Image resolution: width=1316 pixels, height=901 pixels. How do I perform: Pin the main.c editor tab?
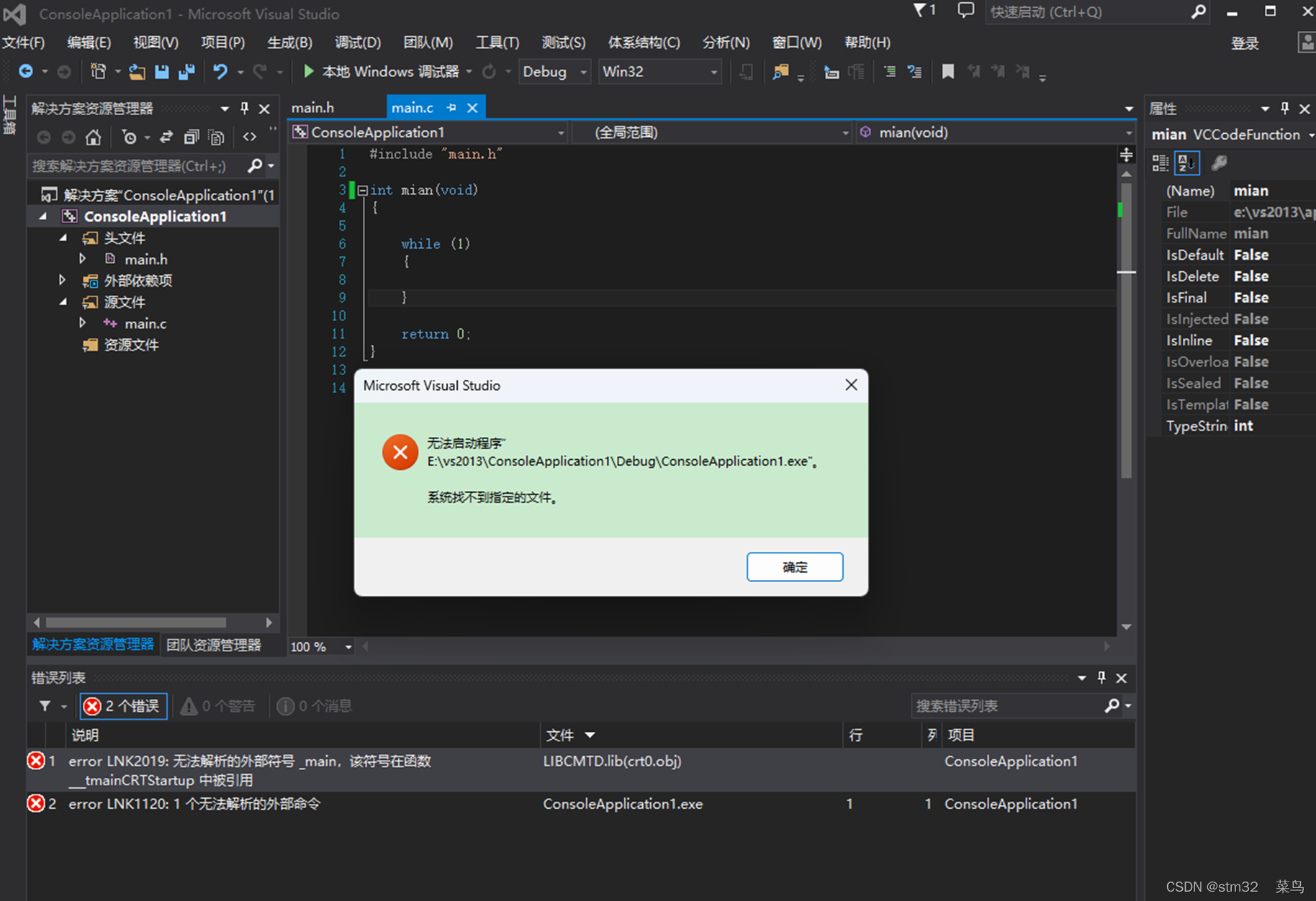click(x=451, y=107)
